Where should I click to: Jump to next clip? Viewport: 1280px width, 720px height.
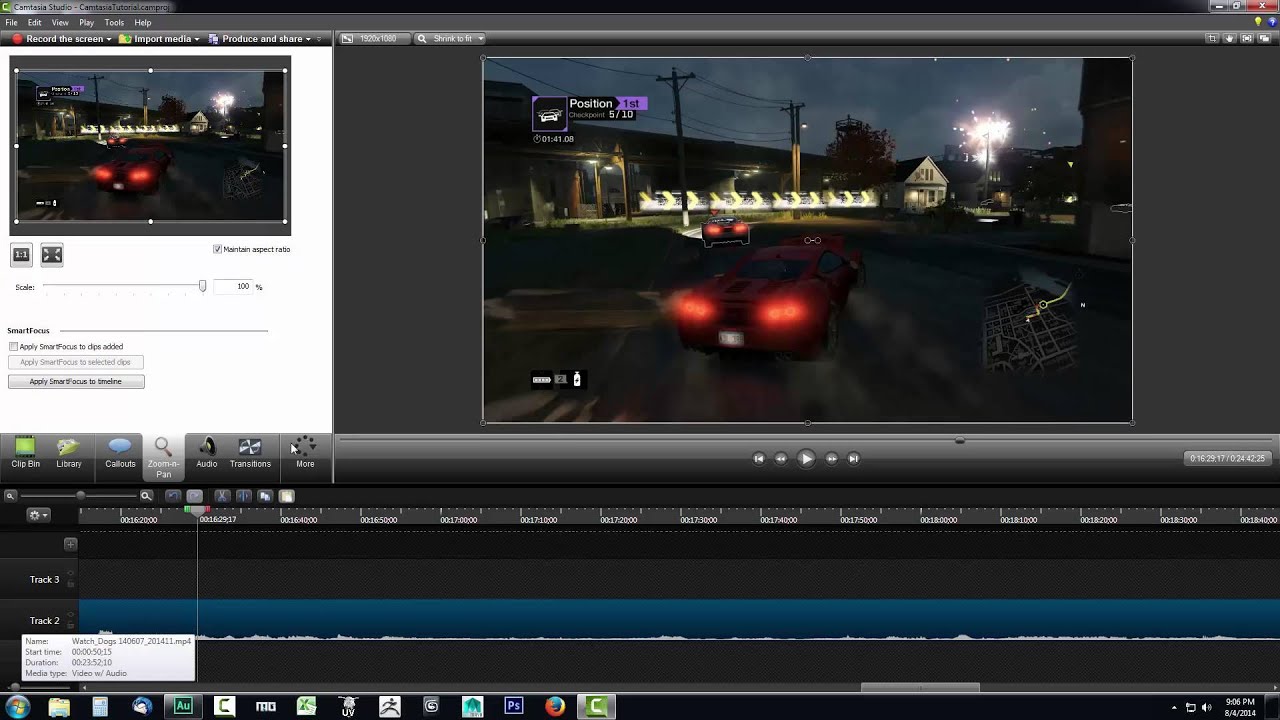click(x=853, y=459)
